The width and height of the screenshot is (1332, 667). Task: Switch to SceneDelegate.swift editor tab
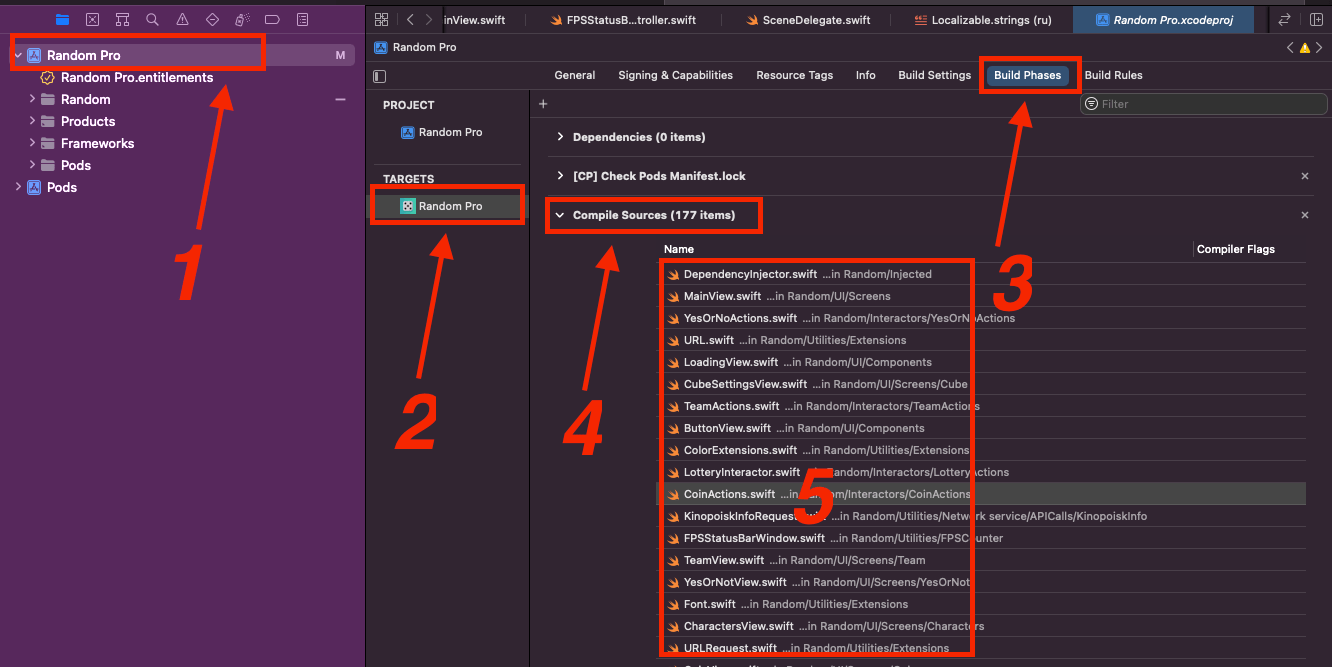click(808, 19)
